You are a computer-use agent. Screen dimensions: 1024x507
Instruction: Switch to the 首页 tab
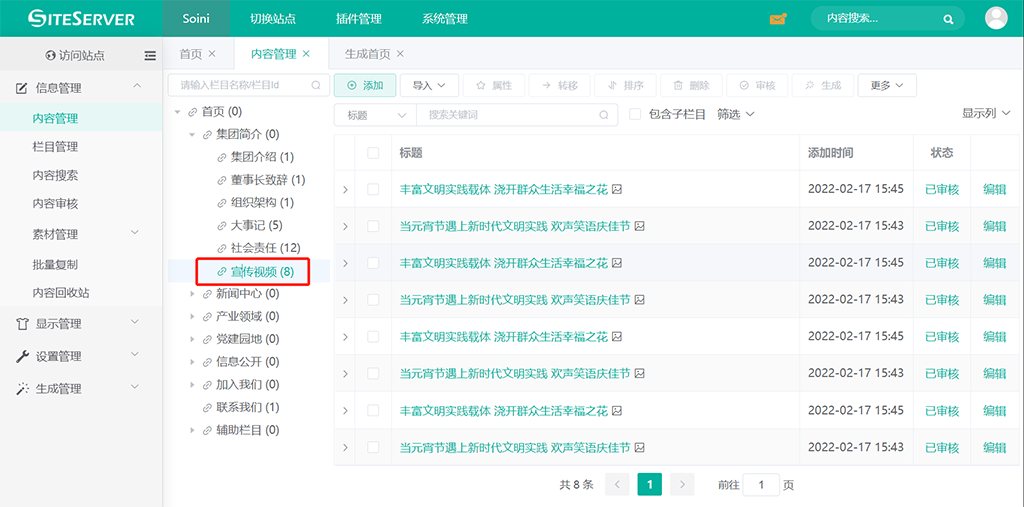[x=190, y=54]
